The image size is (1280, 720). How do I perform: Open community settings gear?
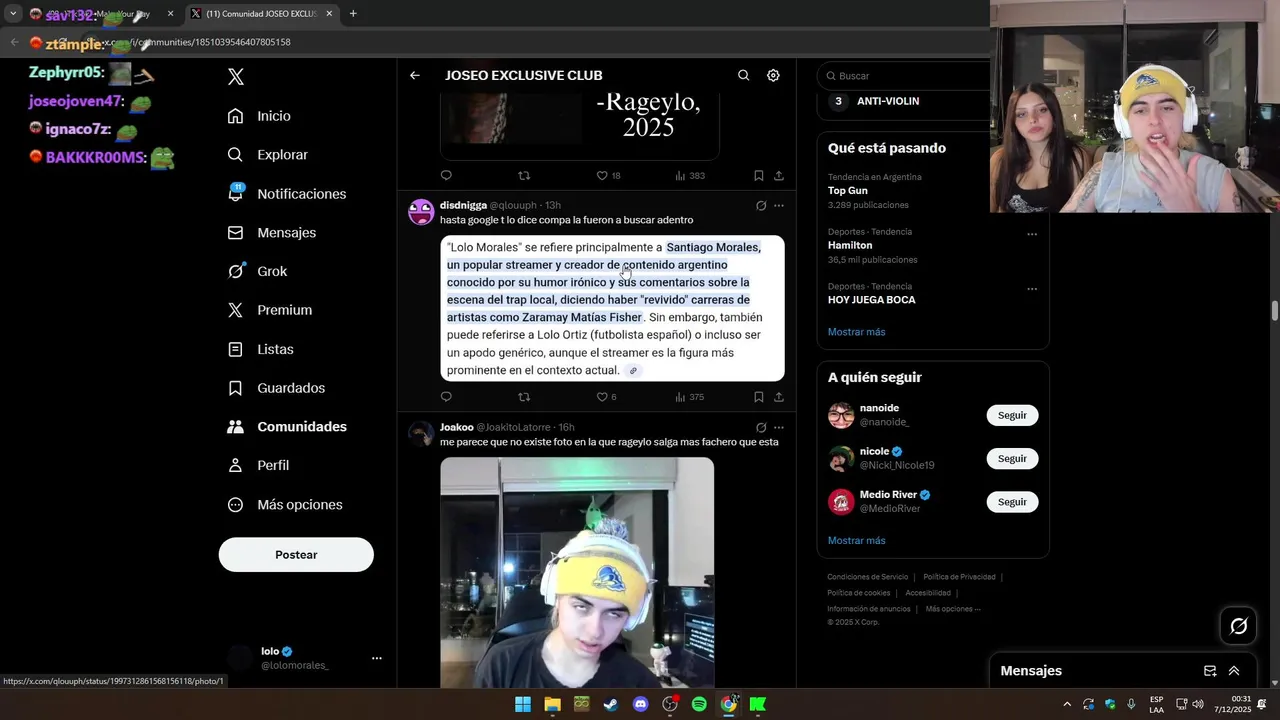tap(773, 75)
